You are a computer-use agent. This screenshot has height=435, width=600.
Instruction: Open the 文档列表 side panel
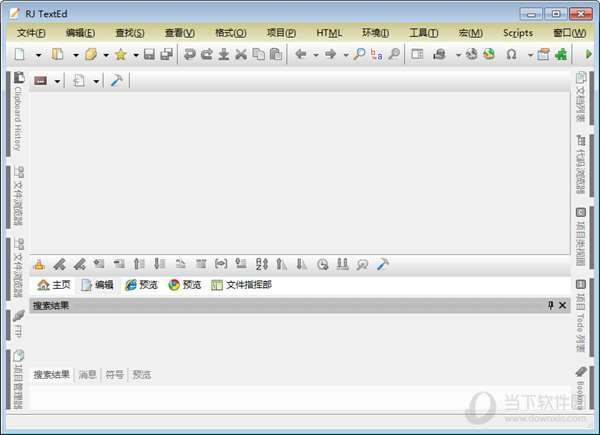[580, 97]
